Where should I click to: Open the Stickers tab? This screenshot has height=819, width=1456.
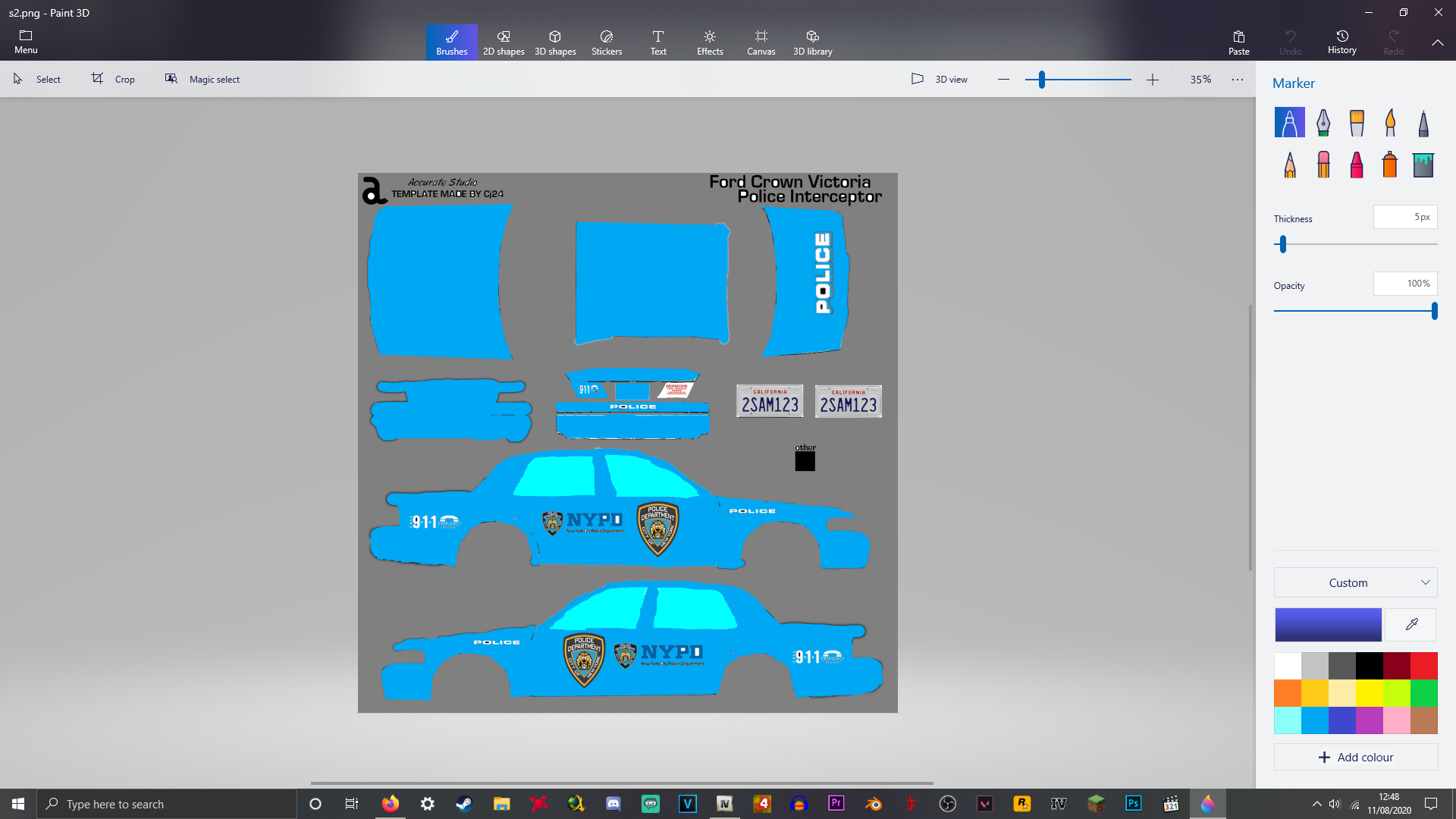[x=607, y=42]
